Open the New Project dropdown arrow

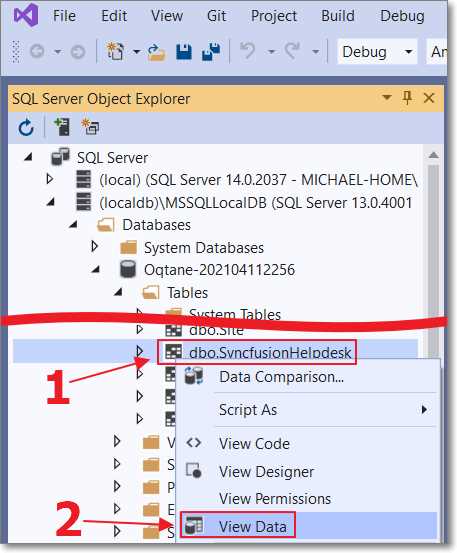click(136, 52)
